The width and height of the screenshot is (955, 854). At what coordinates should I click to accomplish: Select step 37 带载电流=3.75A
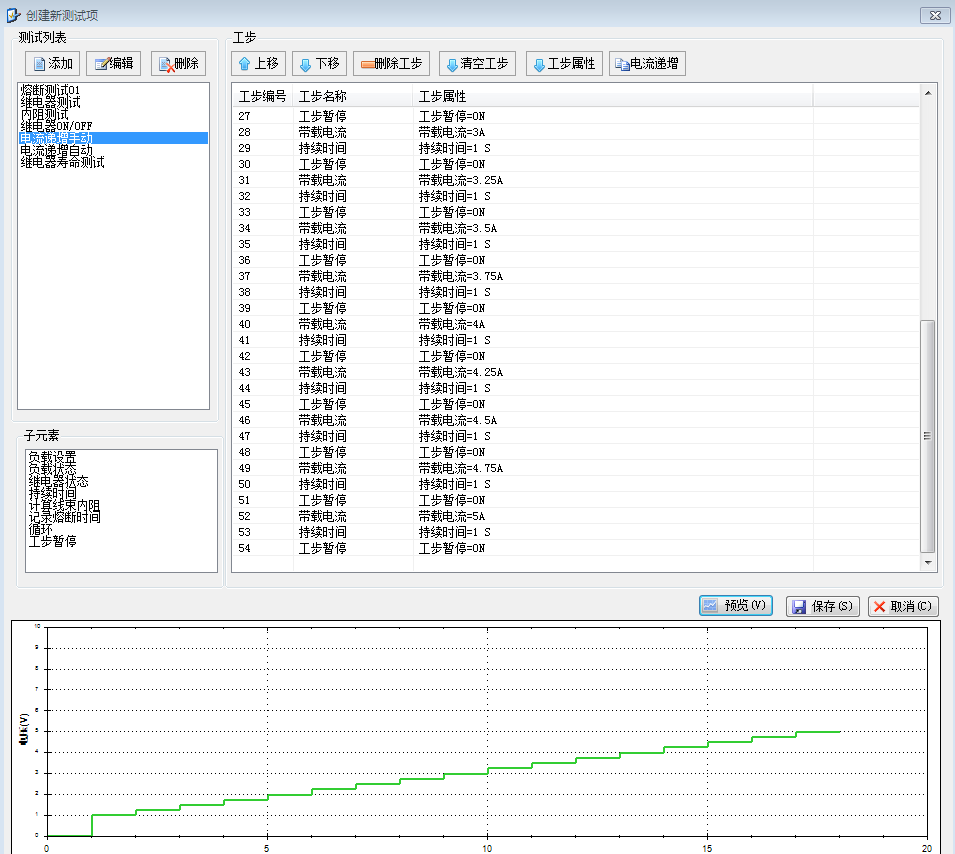[576, 276]
